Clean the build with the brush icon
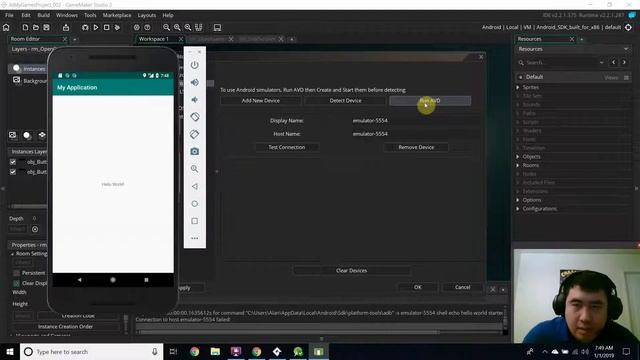Image resolution: width=640 pixels, height=360 pixels. pos(117,27)
